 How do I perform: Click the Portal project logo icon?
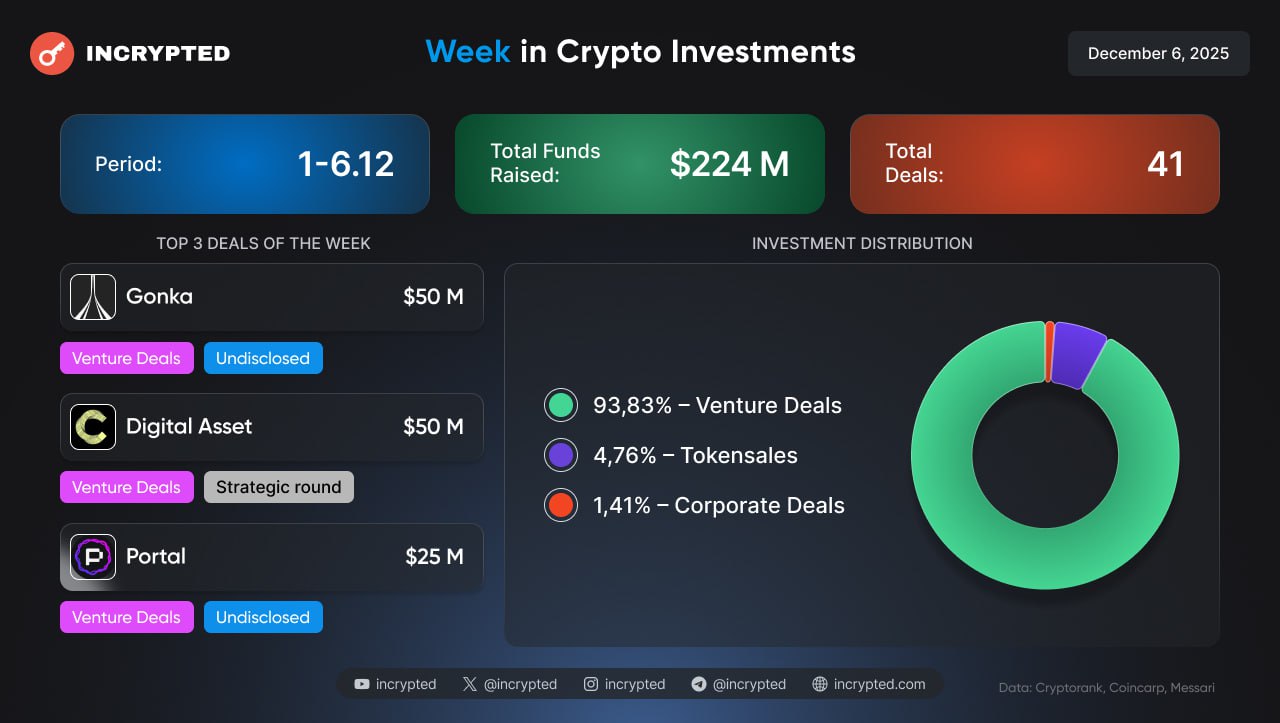coord(93,557)
